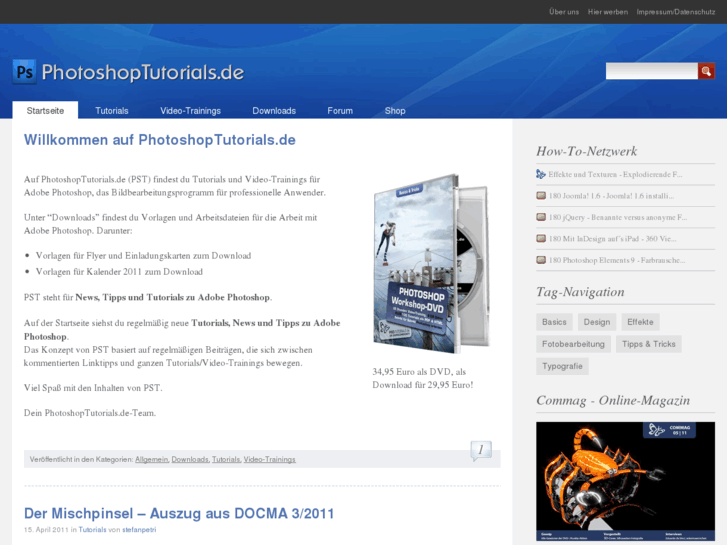Go to the Downloads navigation tab
This screenshot has width=727, height=545.
[274, 111]
